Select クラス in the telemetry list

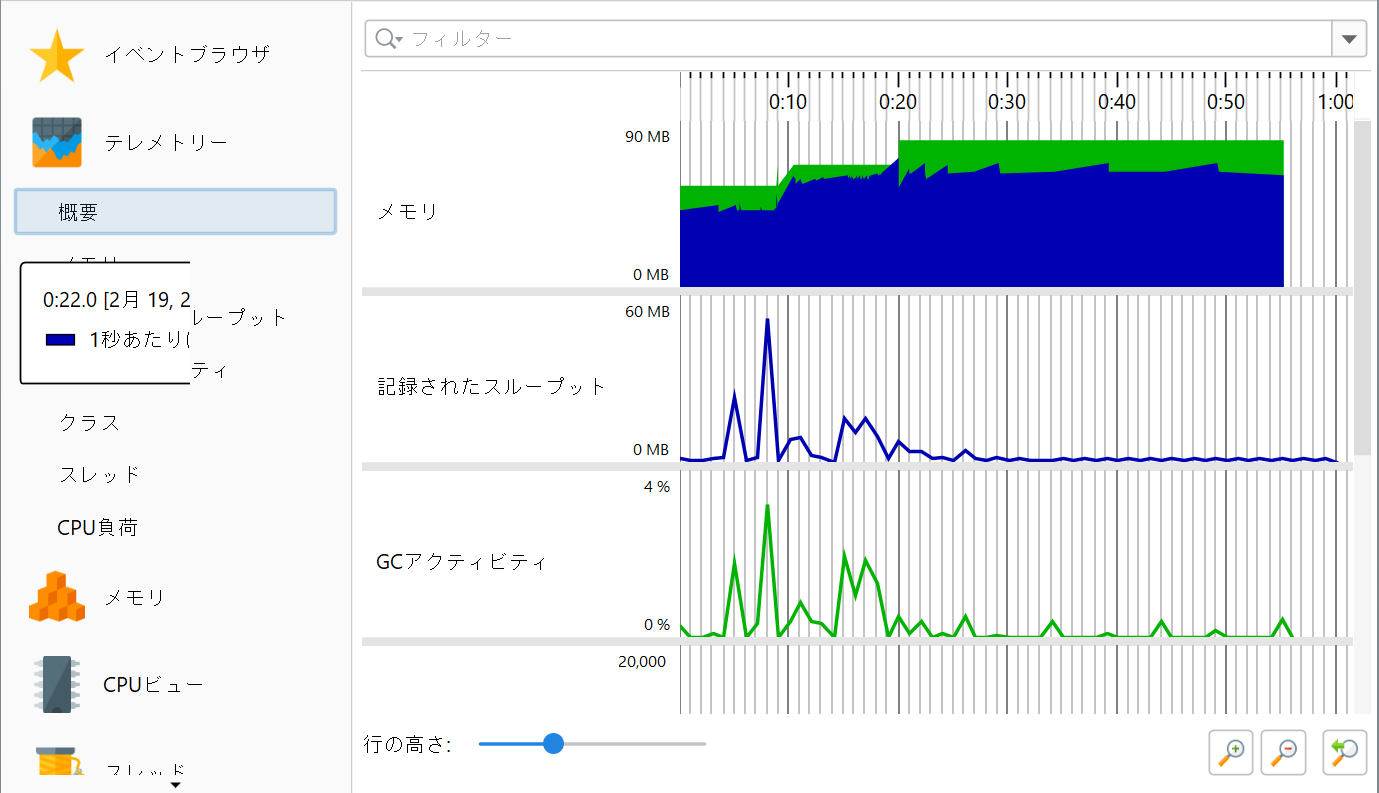[x=89, y=423]
